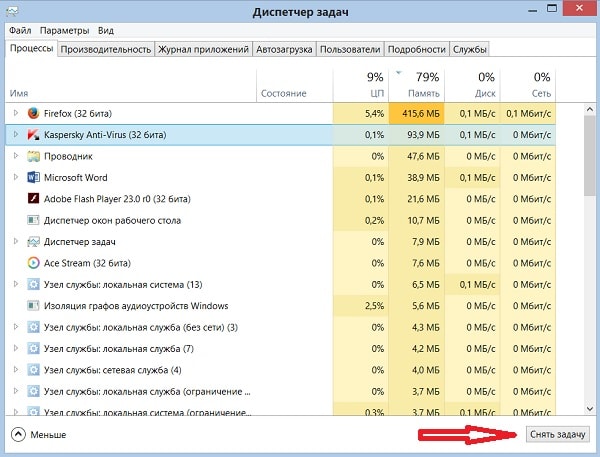Switch to the Производительность tab
Image resolution: width=600 pixels, height=457 pixels.
point(106,49)
